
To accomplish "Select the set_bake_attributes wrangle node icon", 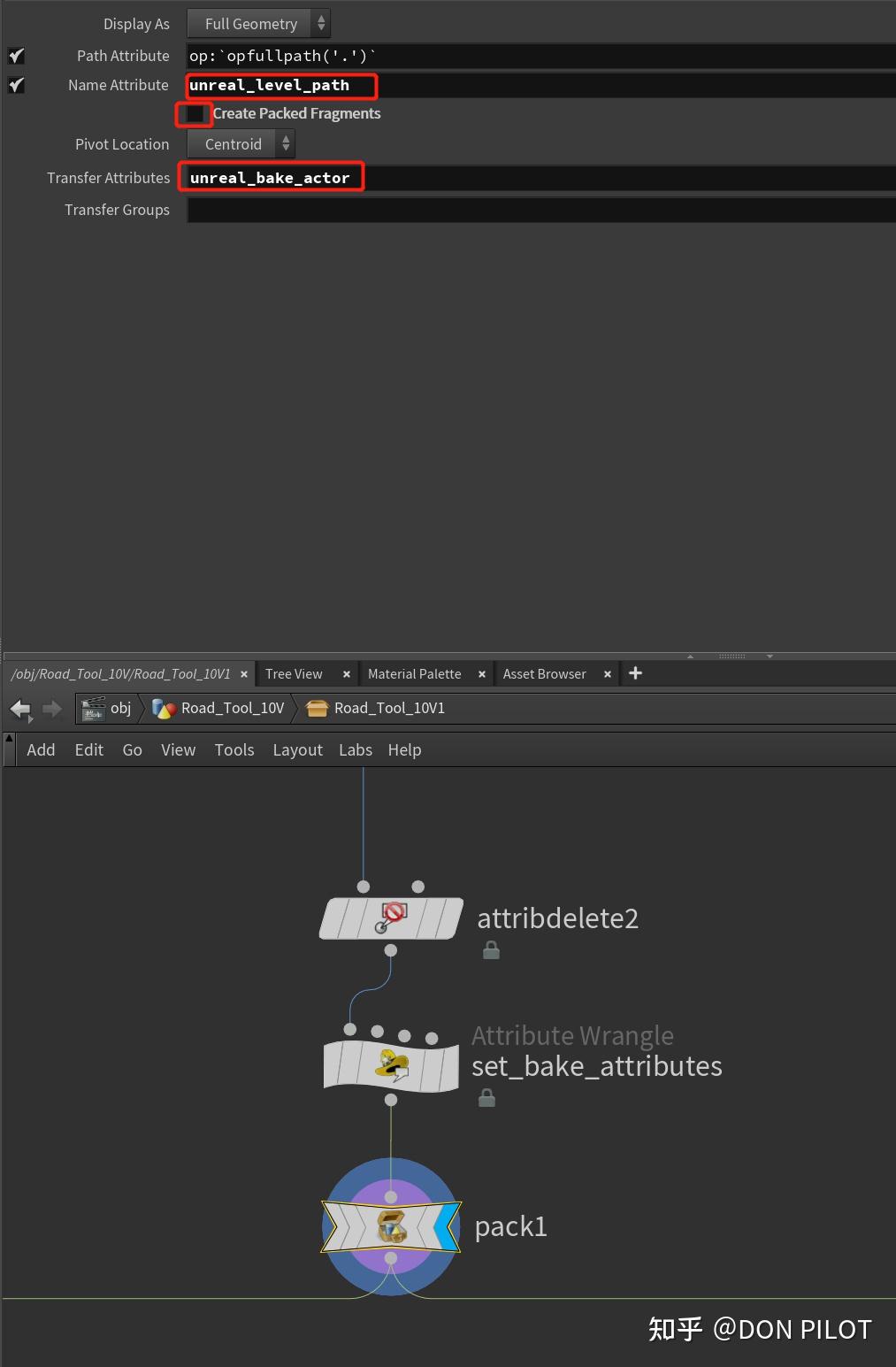I will (x=391, y=1065).
